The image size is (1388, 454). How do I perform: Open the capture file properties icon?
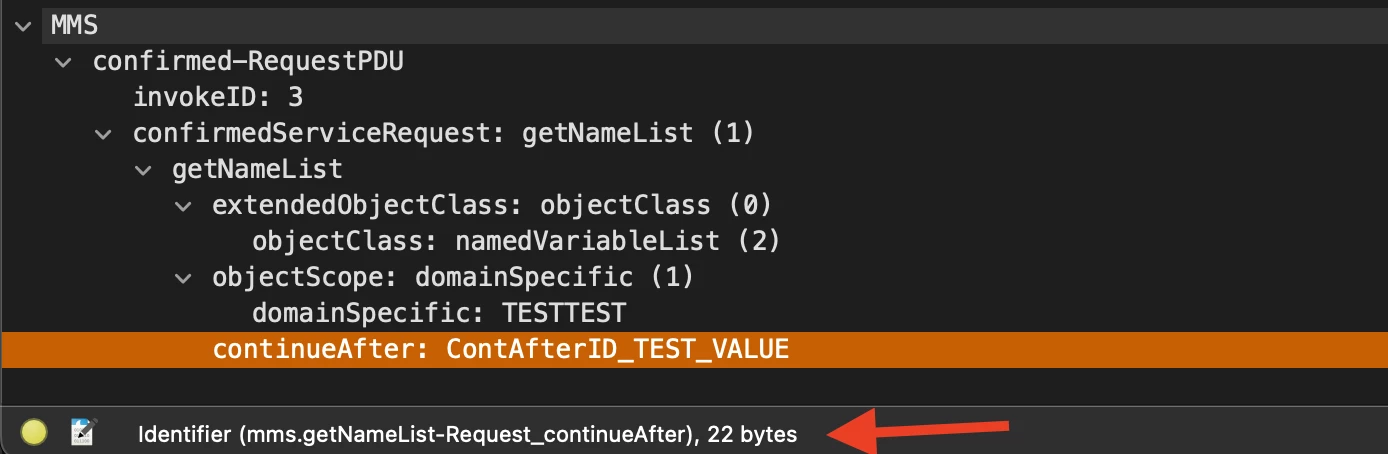82,432
